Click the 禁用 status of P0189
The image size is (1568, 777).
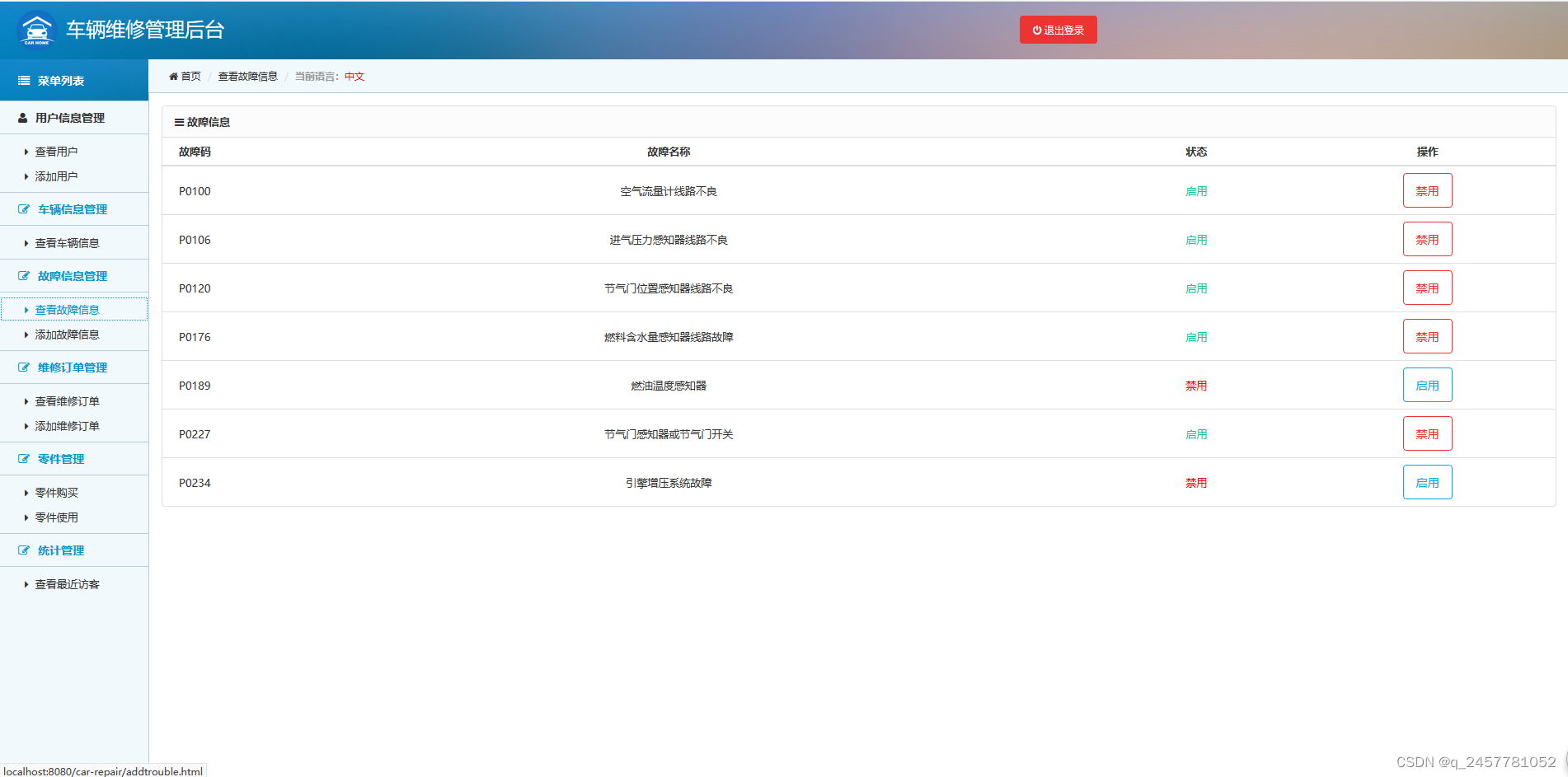(1196, 386)
